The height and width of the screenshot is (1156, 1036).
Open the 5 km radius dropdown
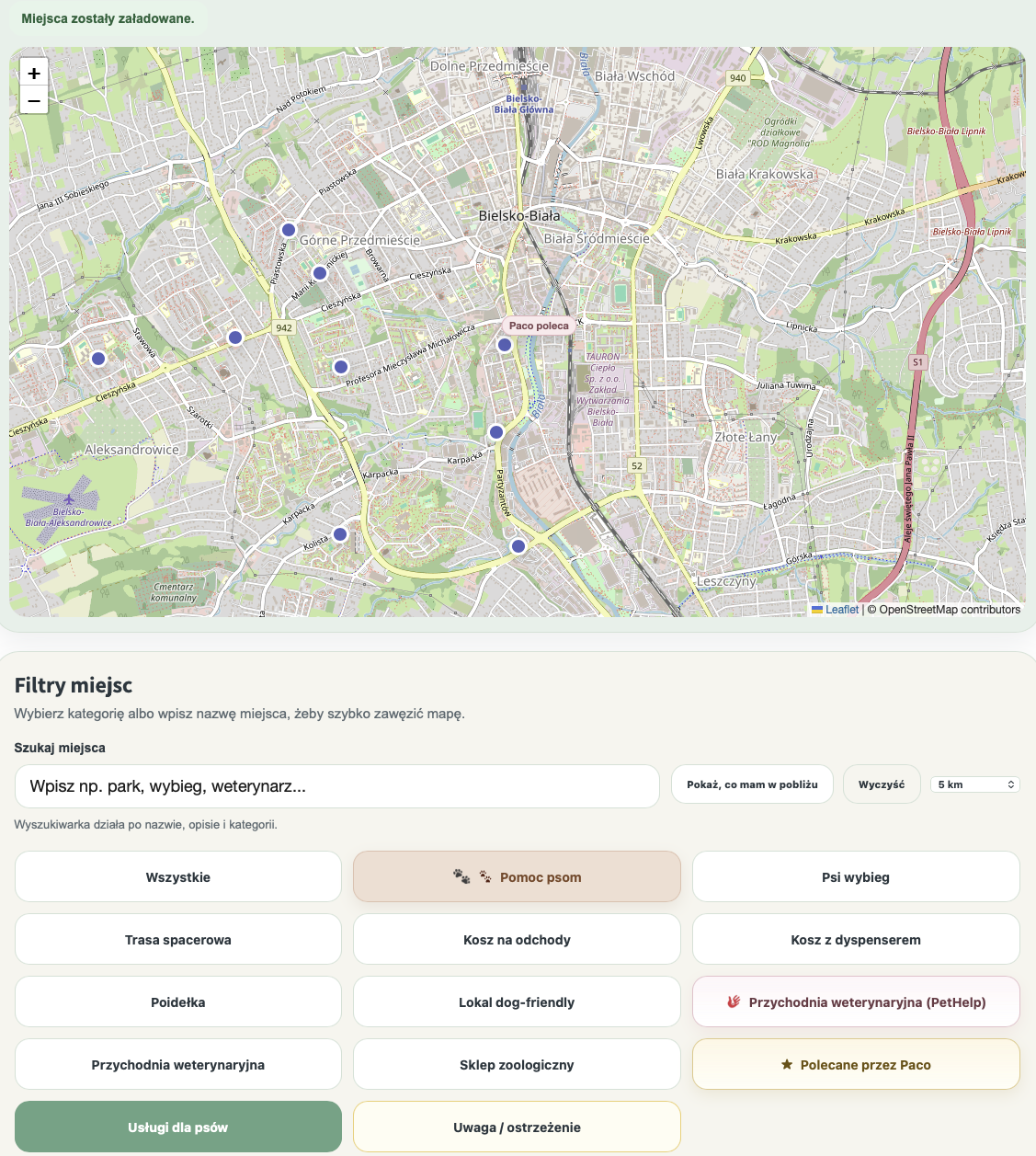pos(975,784)
